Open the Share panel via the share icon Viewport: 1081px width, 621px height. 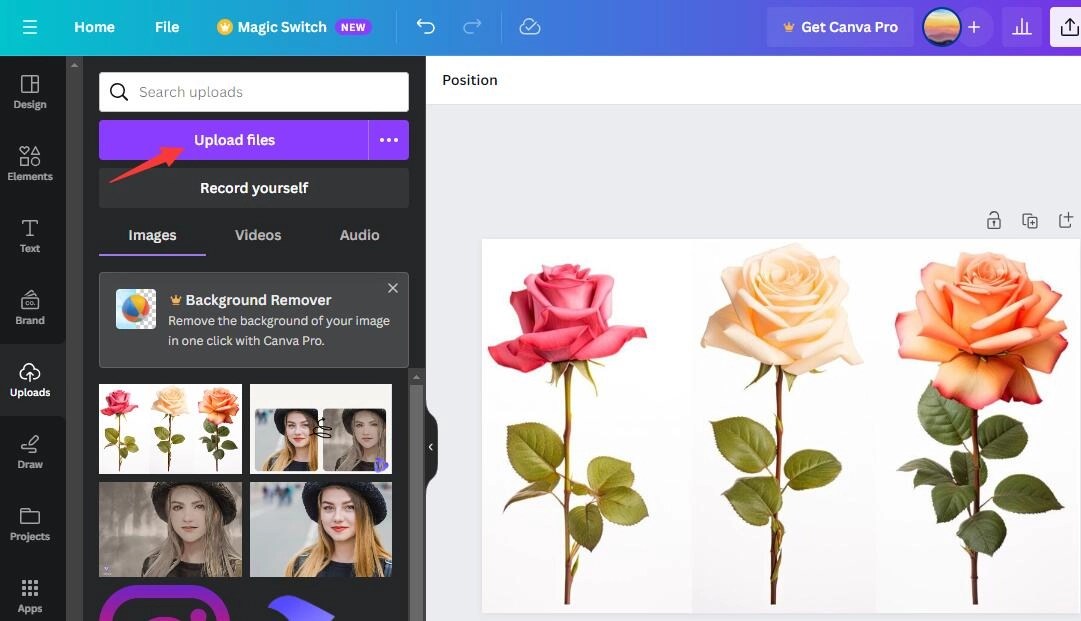pyautogui.click(x=1068, y=27)
